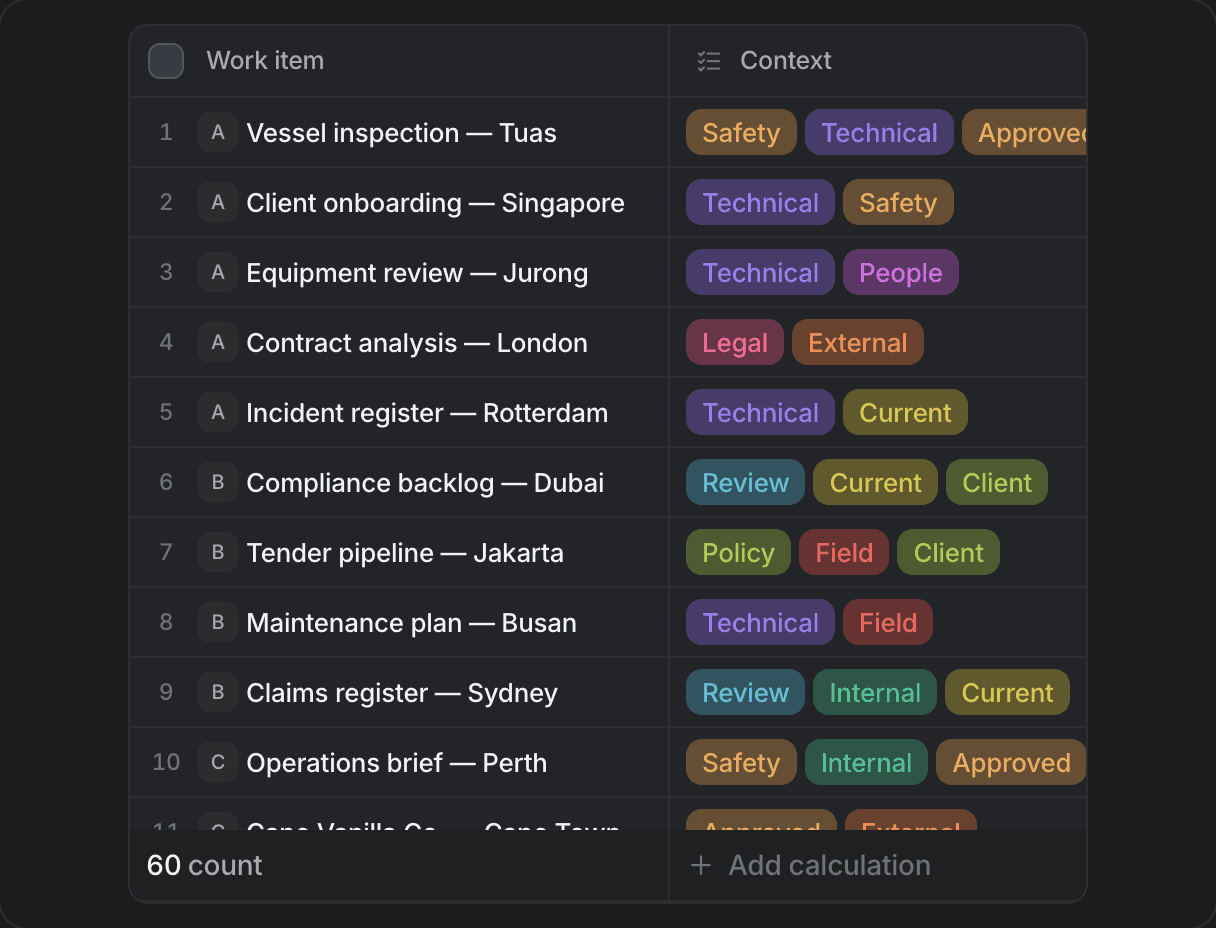
Task: Click row number 6 in the table
Action: click(166, 482)
